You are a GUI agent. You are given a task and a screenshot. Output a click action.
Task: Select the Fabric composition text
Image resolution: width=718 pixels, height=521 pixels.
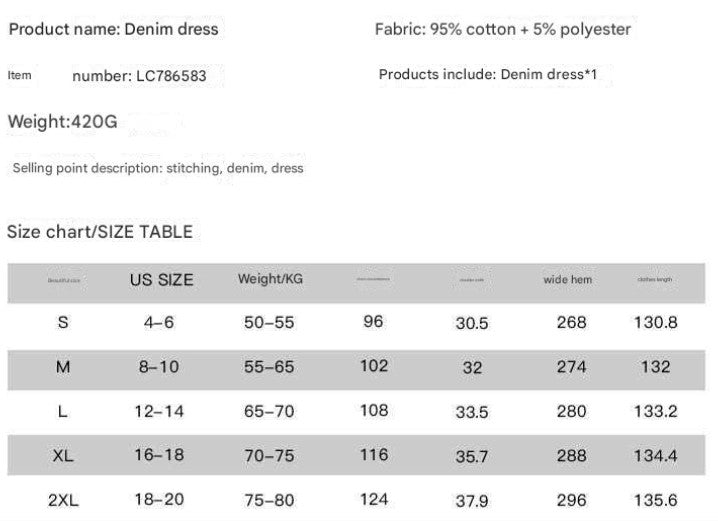pos(503,30)
